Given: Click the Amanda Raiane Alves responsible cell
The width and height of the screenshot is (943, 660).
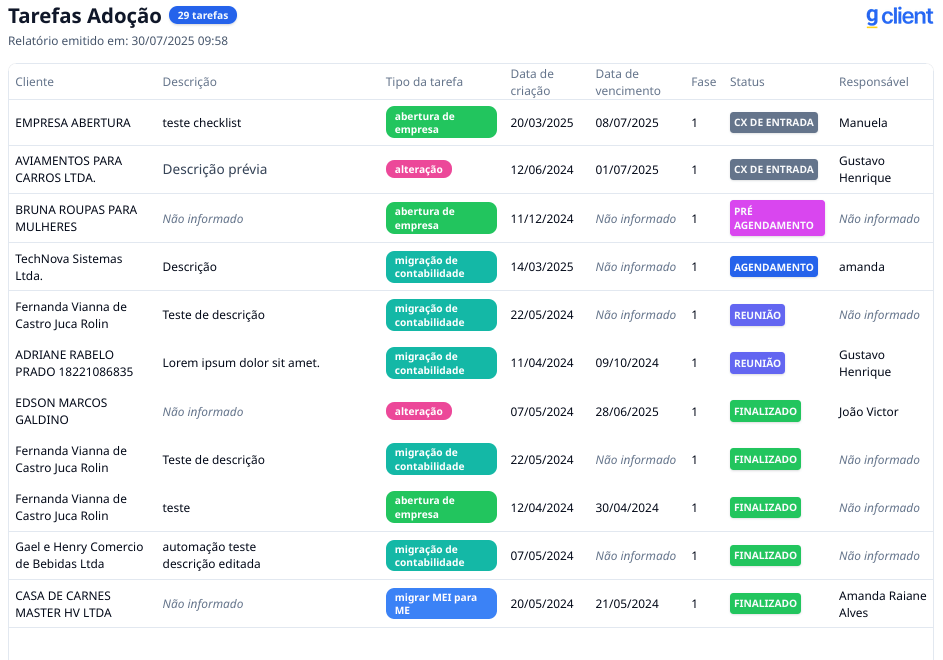Looking at the screenshot, I should tap(882, 604).
